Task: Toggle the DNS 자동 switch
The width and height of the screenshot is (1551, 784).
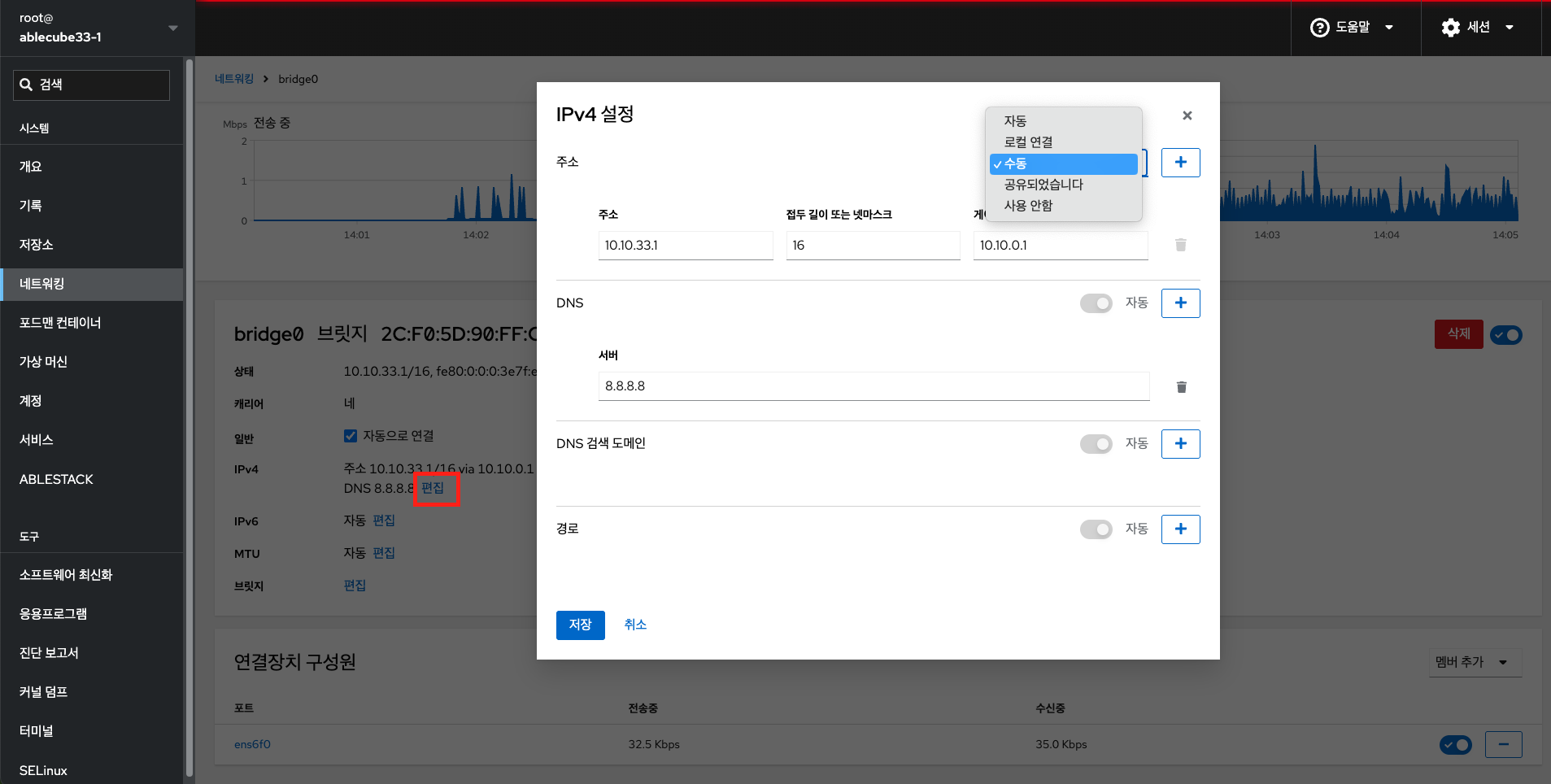Action: (1096, 303)
